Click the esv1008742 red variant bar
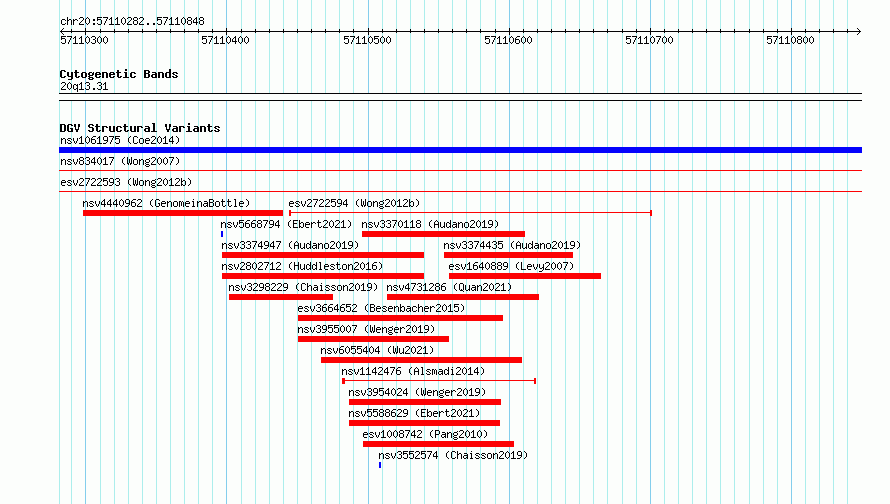This screenshot has height=504, width=890. tap(439, 444)
